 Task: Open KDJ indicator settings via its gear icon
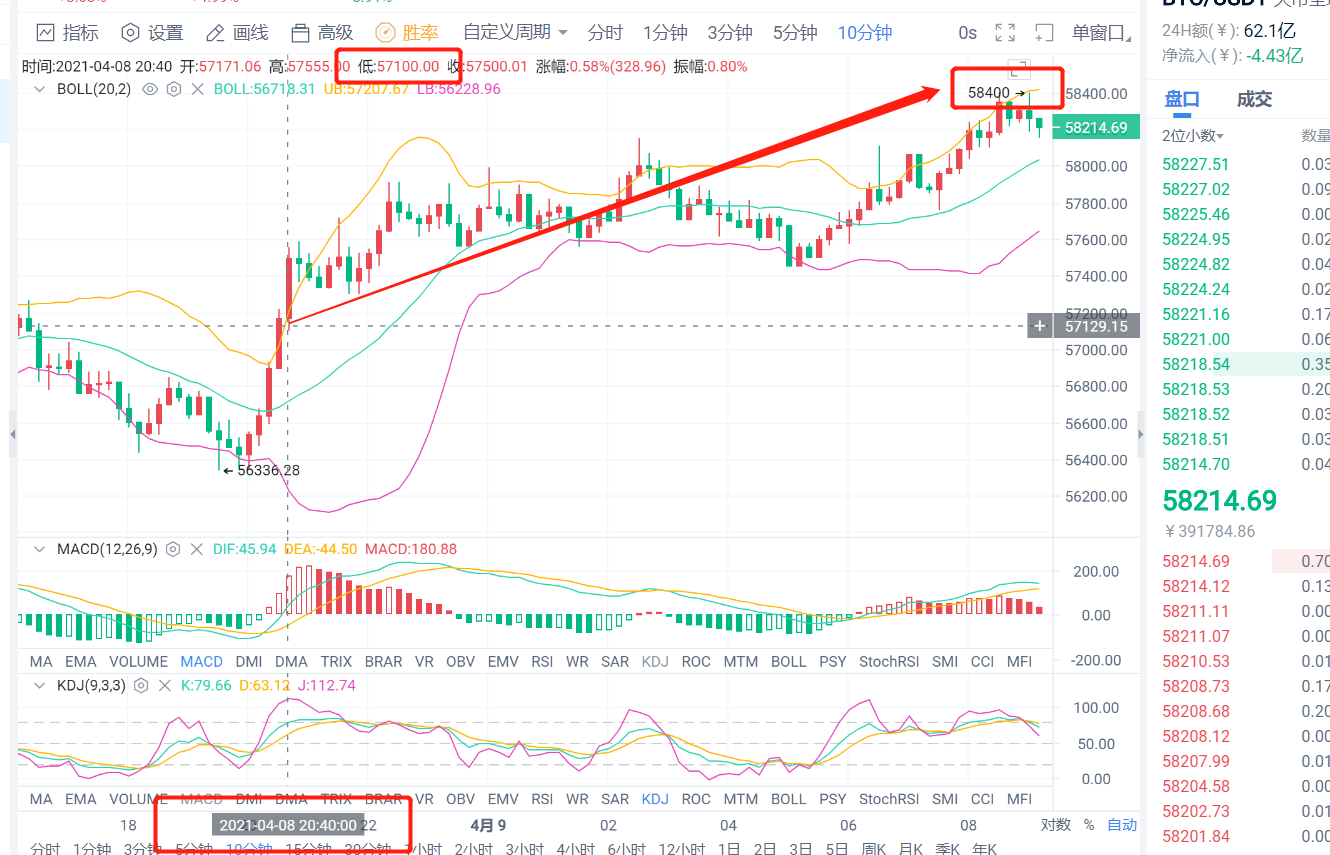click(x=142, y=685)
